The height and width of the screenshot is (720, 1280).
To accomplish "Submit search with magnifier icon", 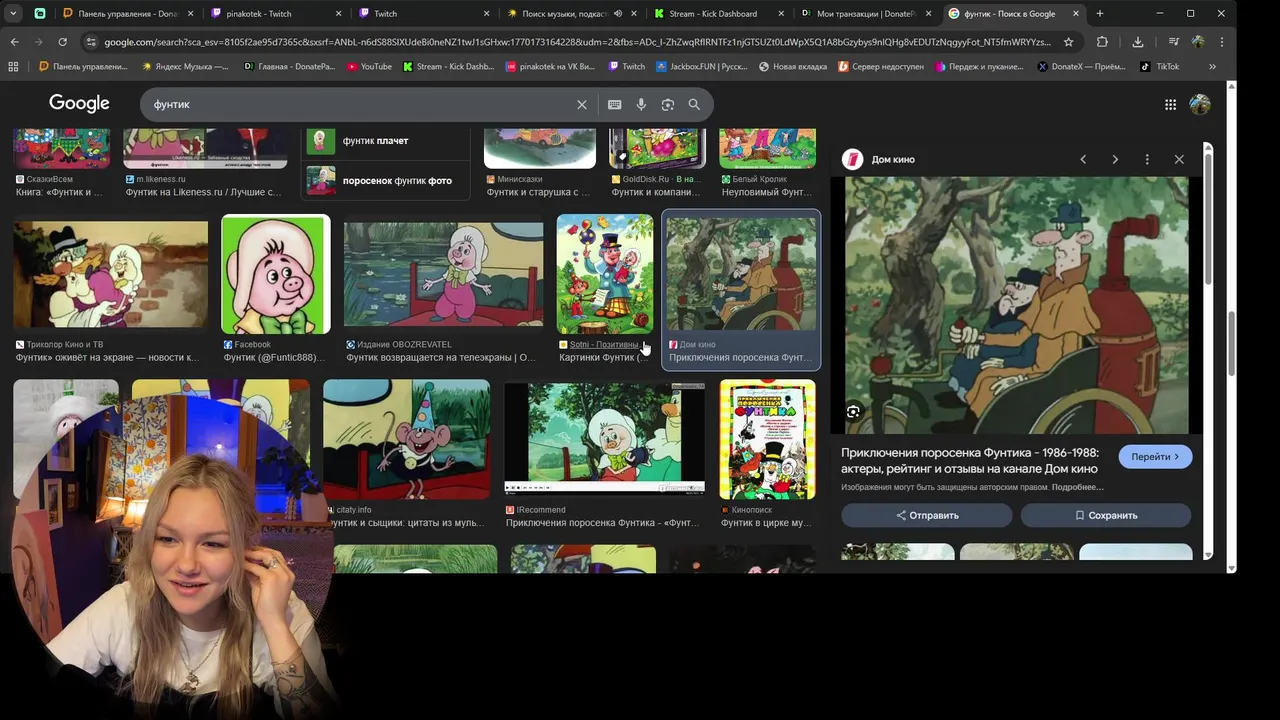I will click(694, 104).
